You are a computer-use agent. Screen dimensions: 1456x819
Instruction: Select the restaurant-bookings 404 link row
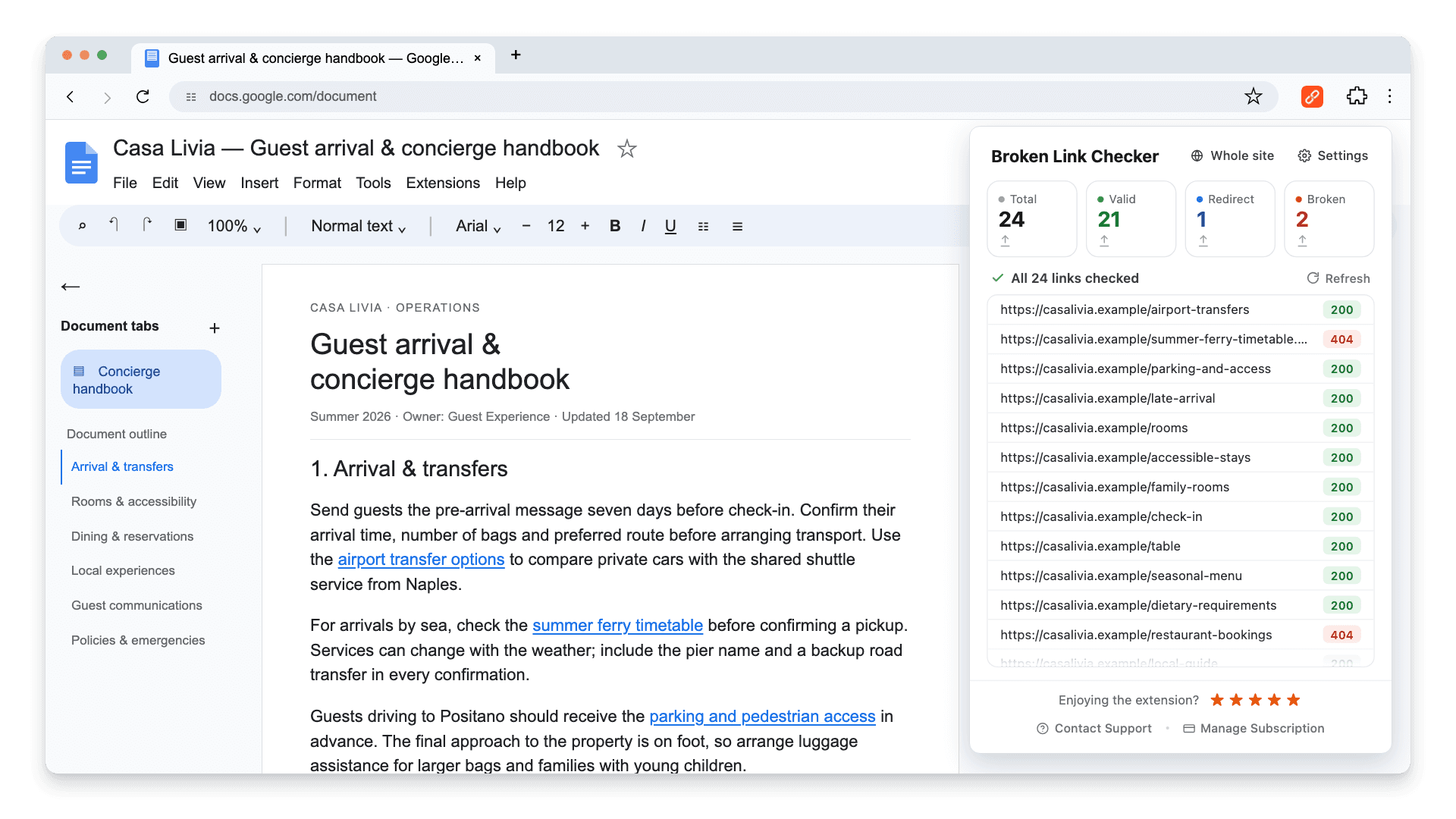pyautogui.click(x=1180, y=635)
